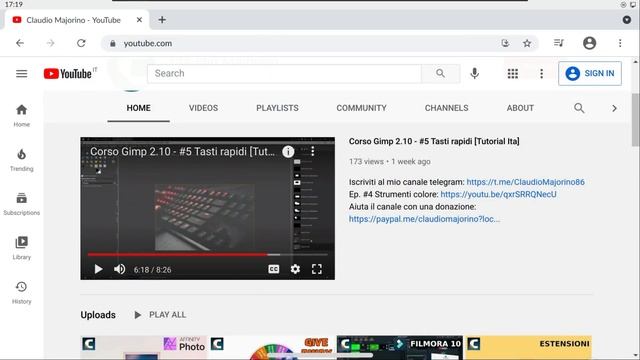Click the SIGN IN button
Image resolution: width=640 pixels, height=360 pixels.
click(x=590, y=73)
